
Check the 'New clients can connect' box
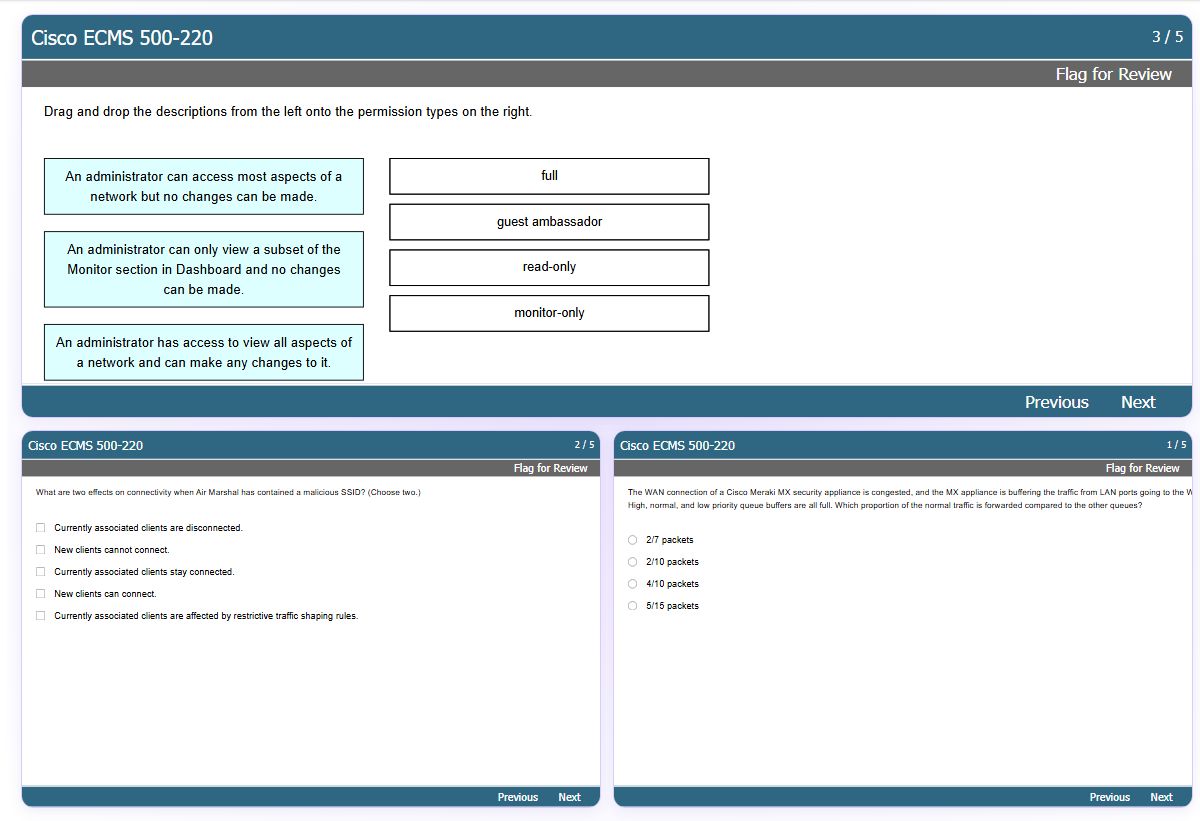coord(41,594)
